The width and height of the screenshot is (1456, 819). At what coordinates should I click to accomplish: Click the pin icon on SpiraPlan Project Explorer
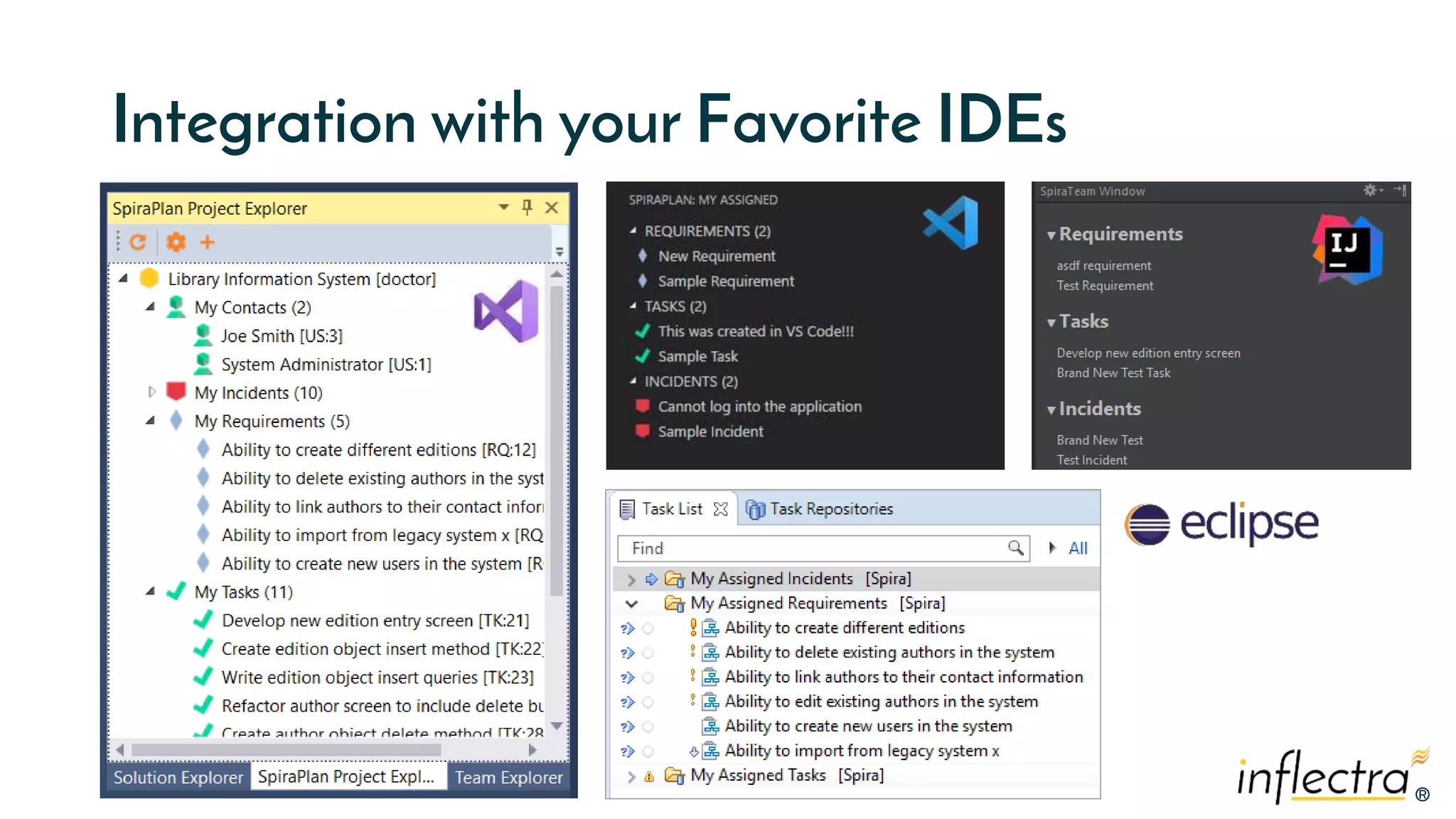point(527,207)
